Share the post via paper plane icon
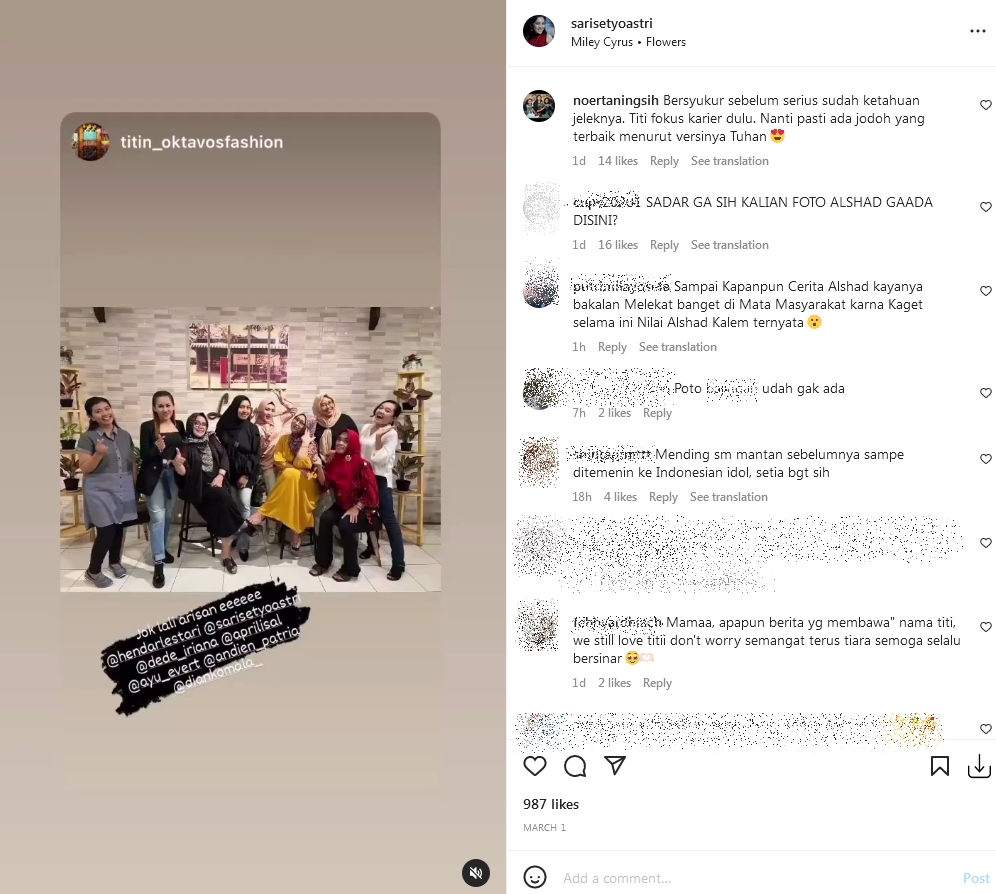 (615, 766)
